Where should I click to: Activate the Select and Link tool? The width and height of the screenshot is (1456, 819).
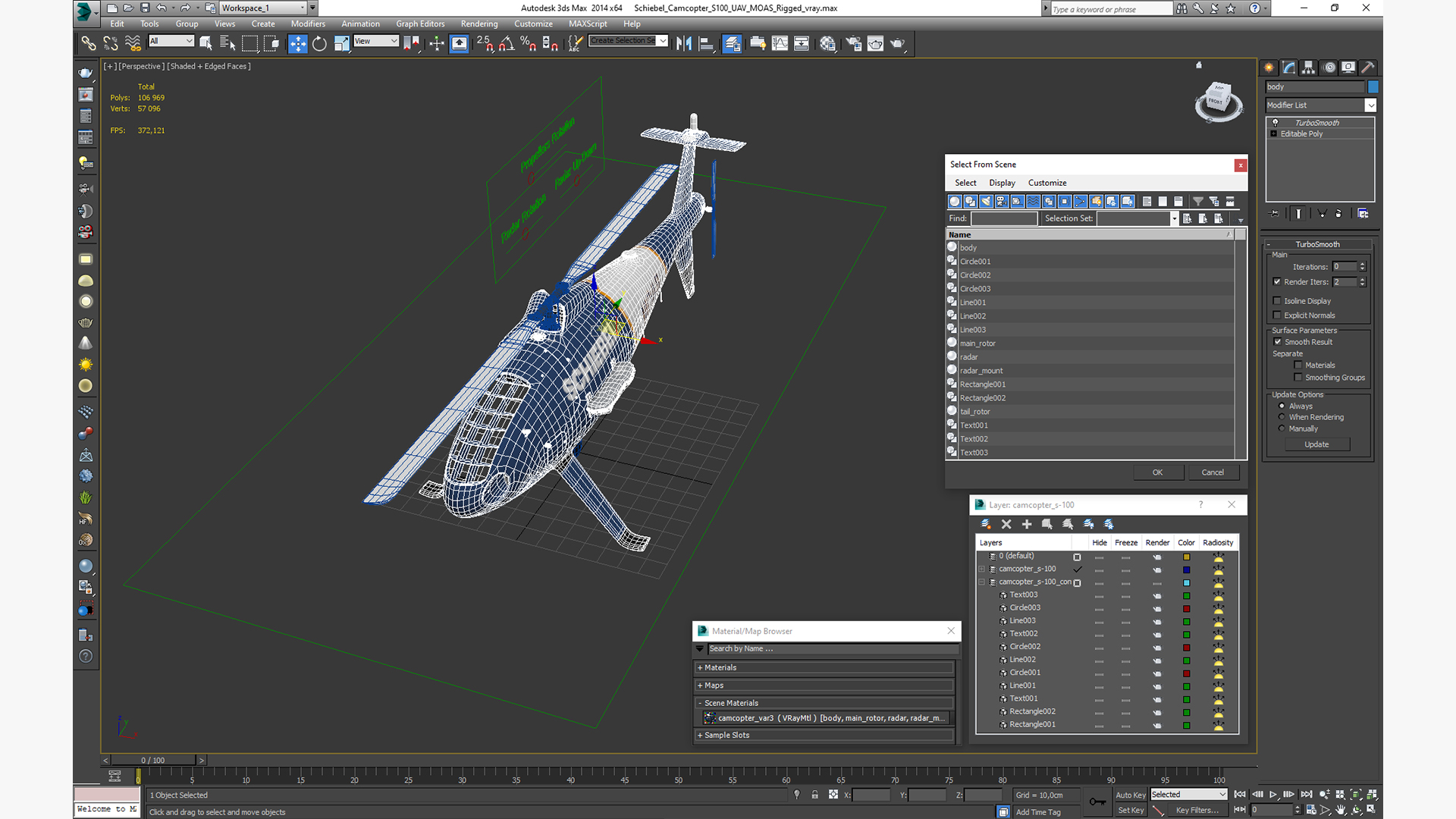(x=89, y=43)
